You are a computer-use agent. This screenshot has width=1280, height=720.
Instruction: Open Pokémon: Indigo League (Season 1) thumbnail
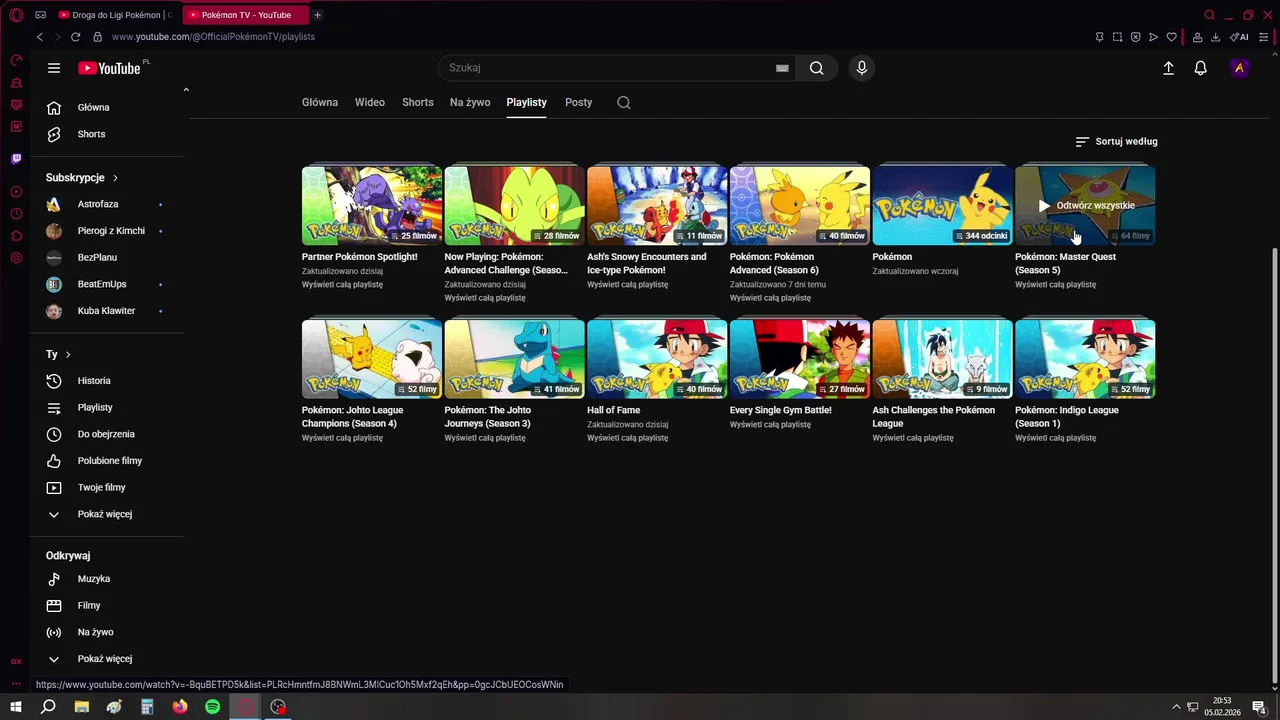[1085, 359]
